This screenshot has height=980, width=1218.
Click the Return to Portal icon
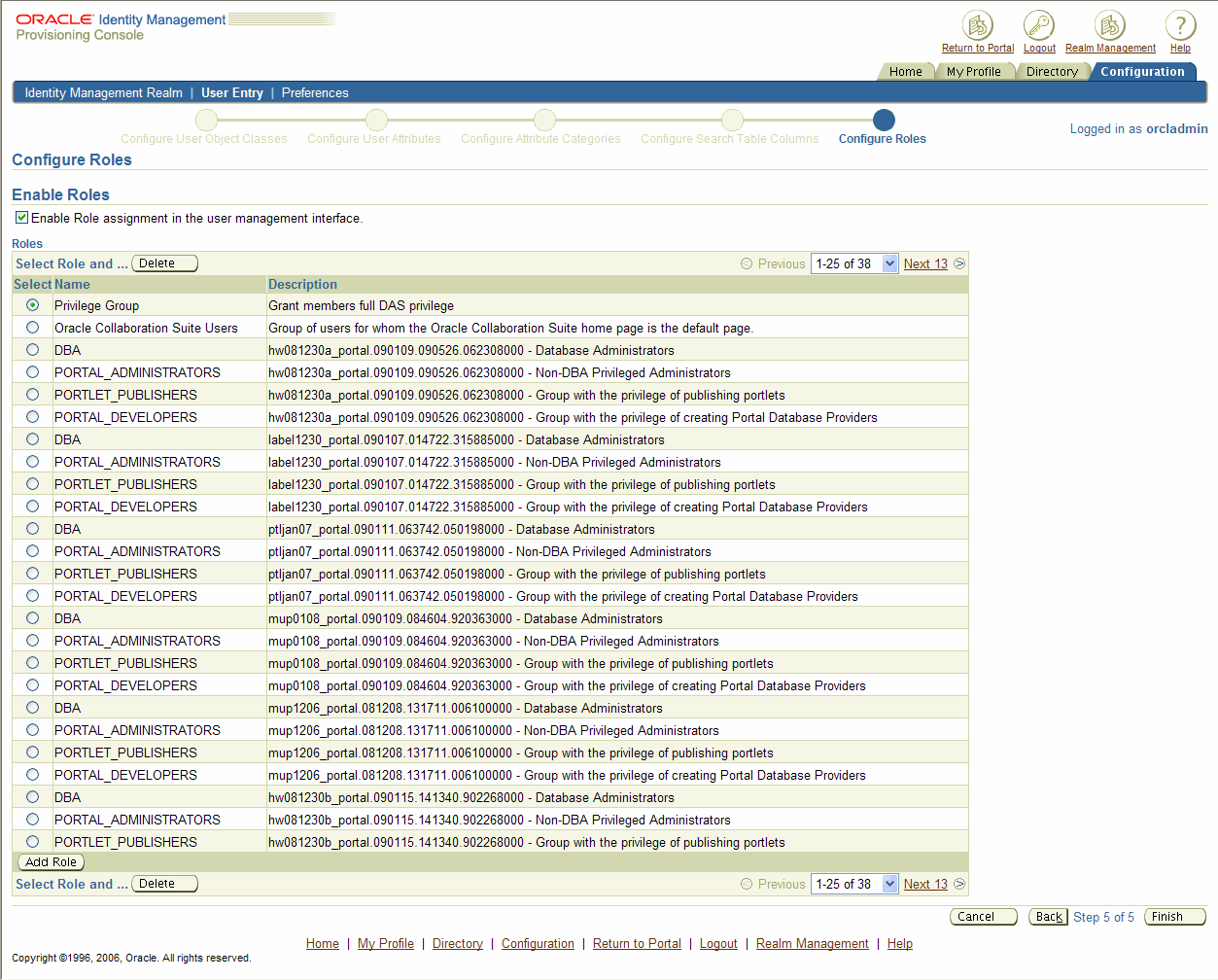pyautogui.click(x=977, y=25)
